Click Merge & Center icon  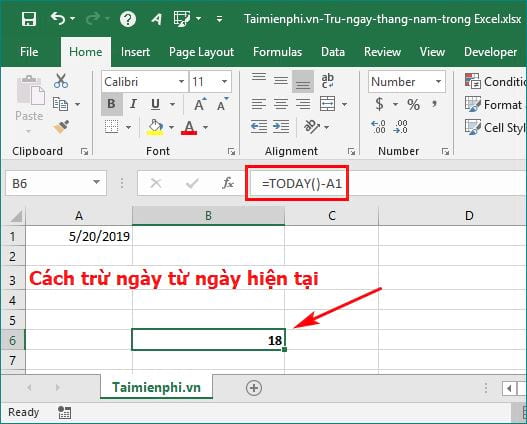(x=328, y=104)
